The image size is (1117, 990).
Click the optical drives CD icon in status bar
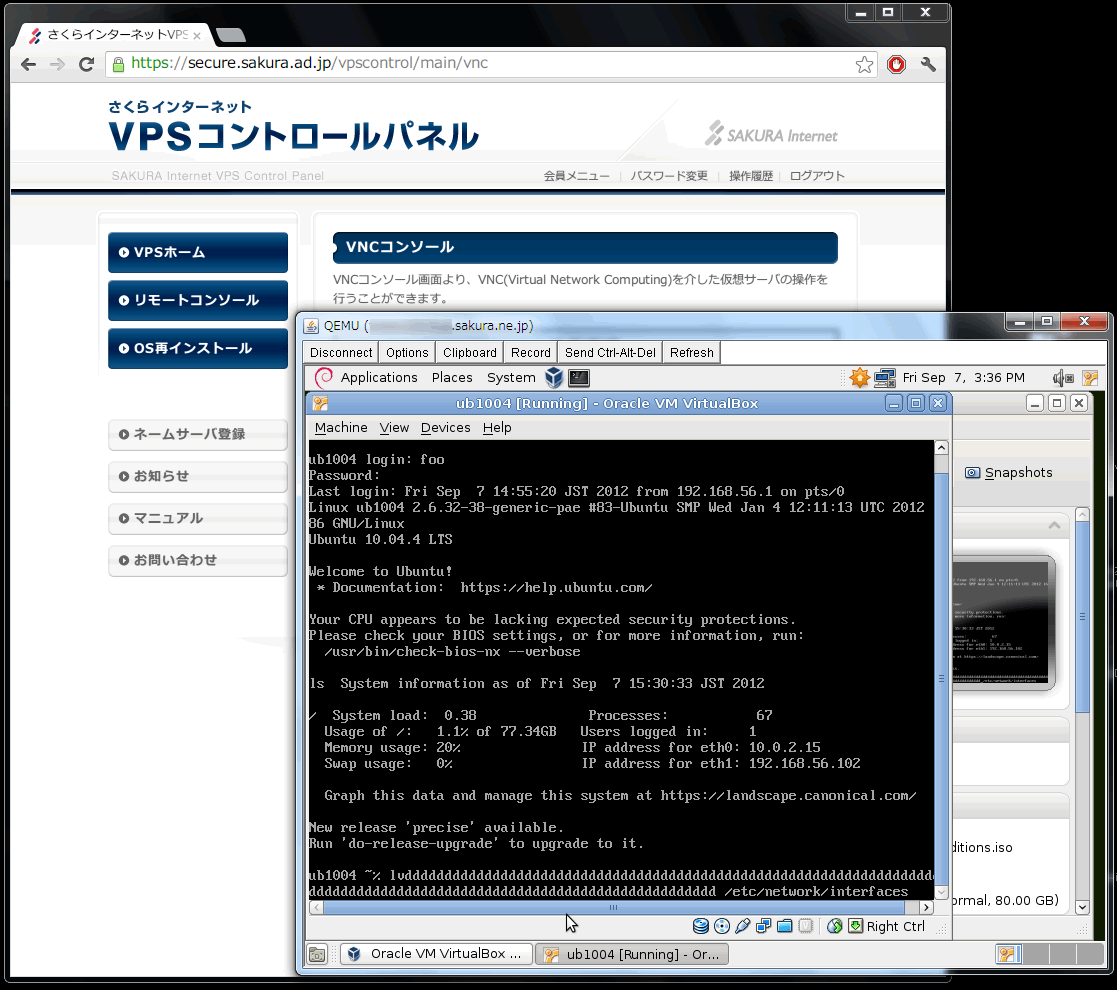pyautogui.click(x=721, y=926)
